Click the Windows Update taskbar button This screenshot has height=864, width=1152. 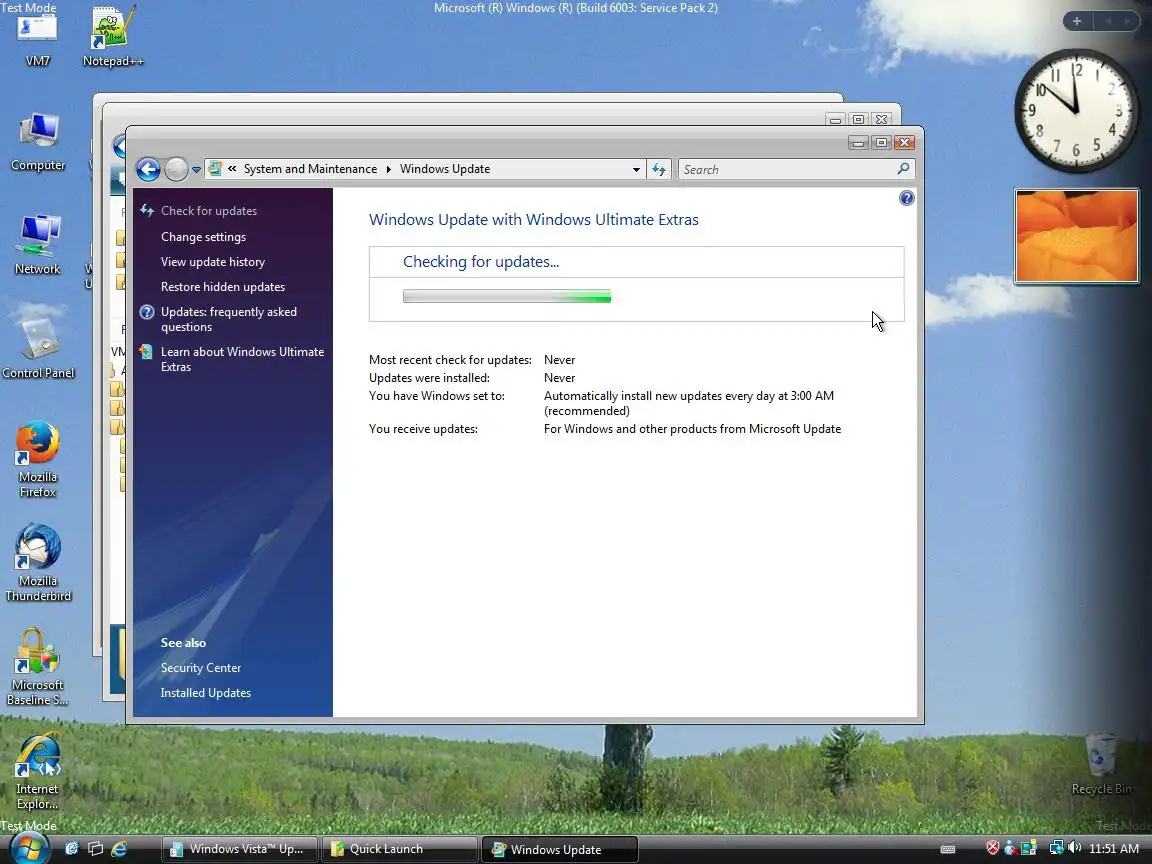560,849
